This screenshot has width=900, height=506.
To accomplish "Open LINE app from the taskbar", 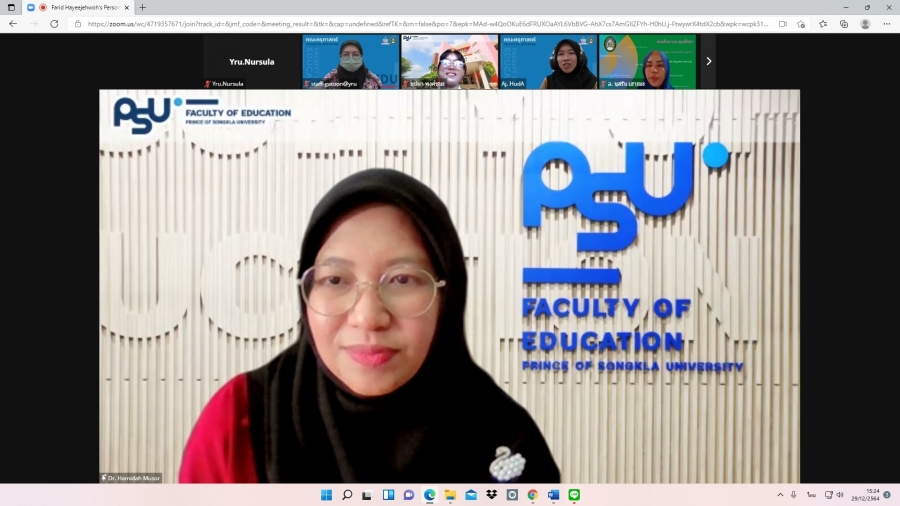I will click(x=574, y=495).
